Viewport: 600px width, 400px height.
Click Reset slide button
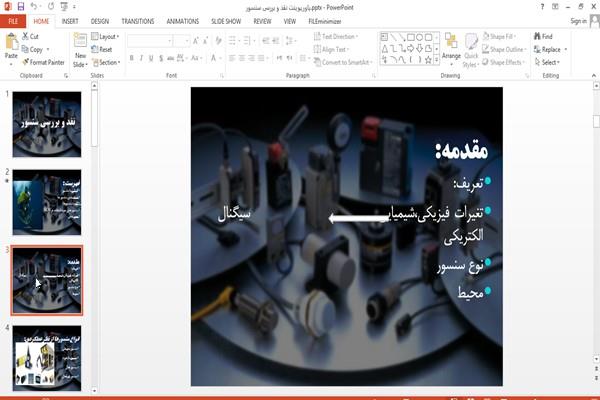pos(102,49)
